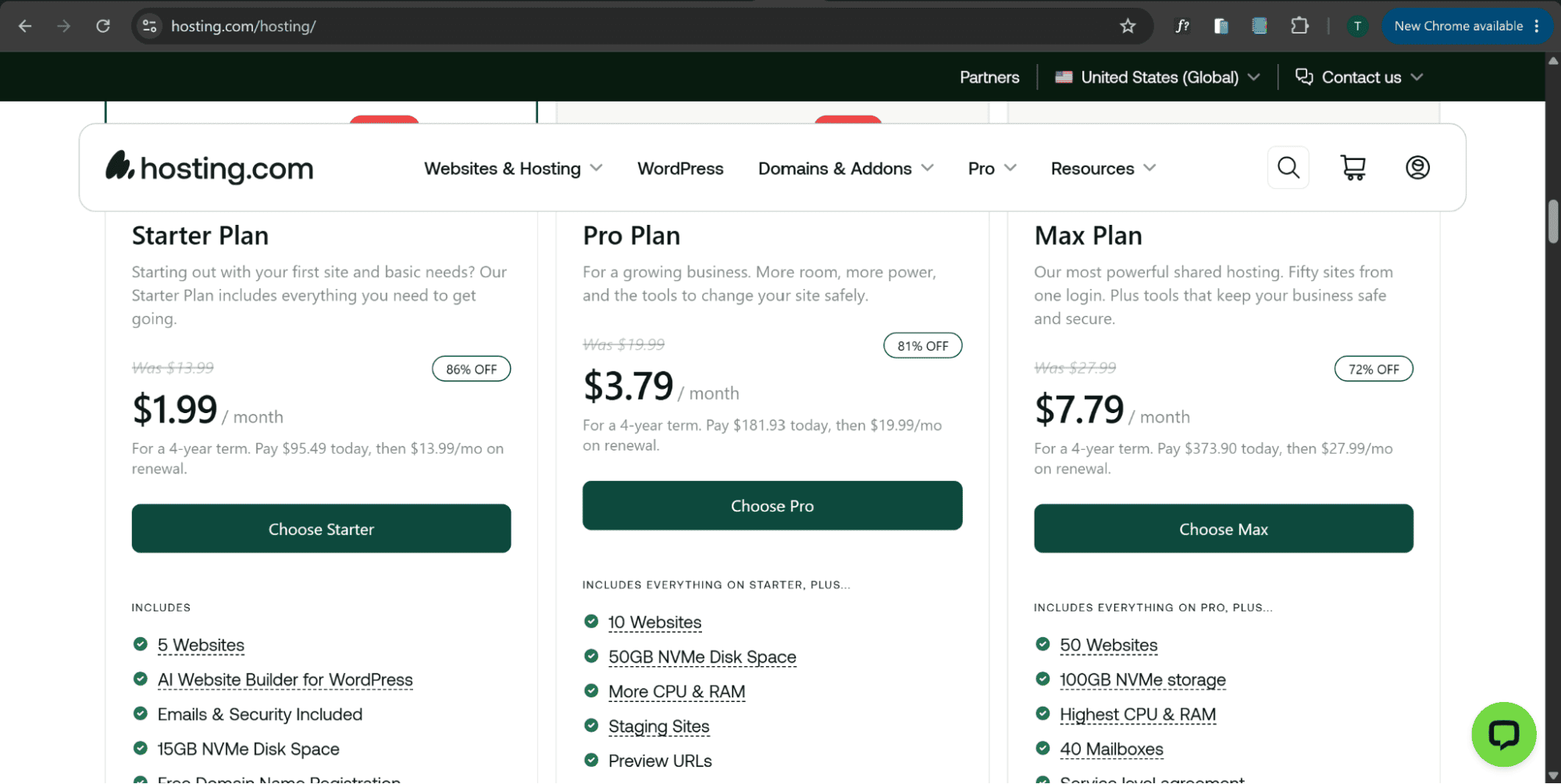
Task: Click the Choose Max button
Action: click(x=1224, y=529)
